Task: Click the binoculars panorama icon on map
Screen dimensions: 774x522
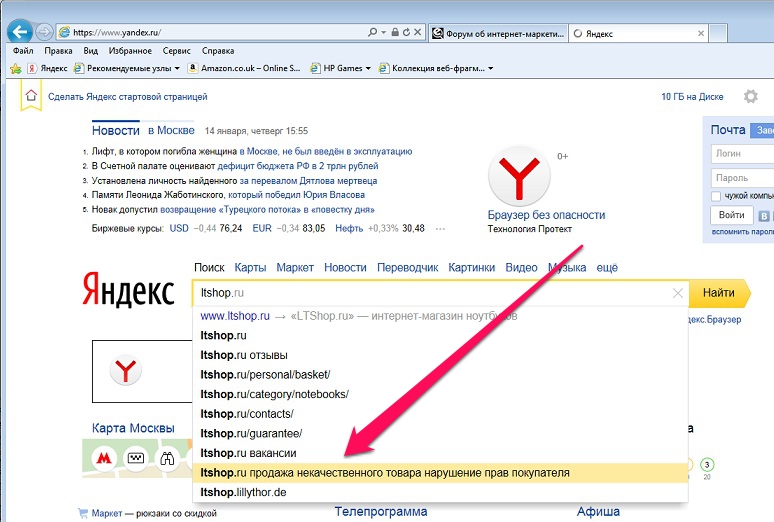Action: [x=167, y=459]
